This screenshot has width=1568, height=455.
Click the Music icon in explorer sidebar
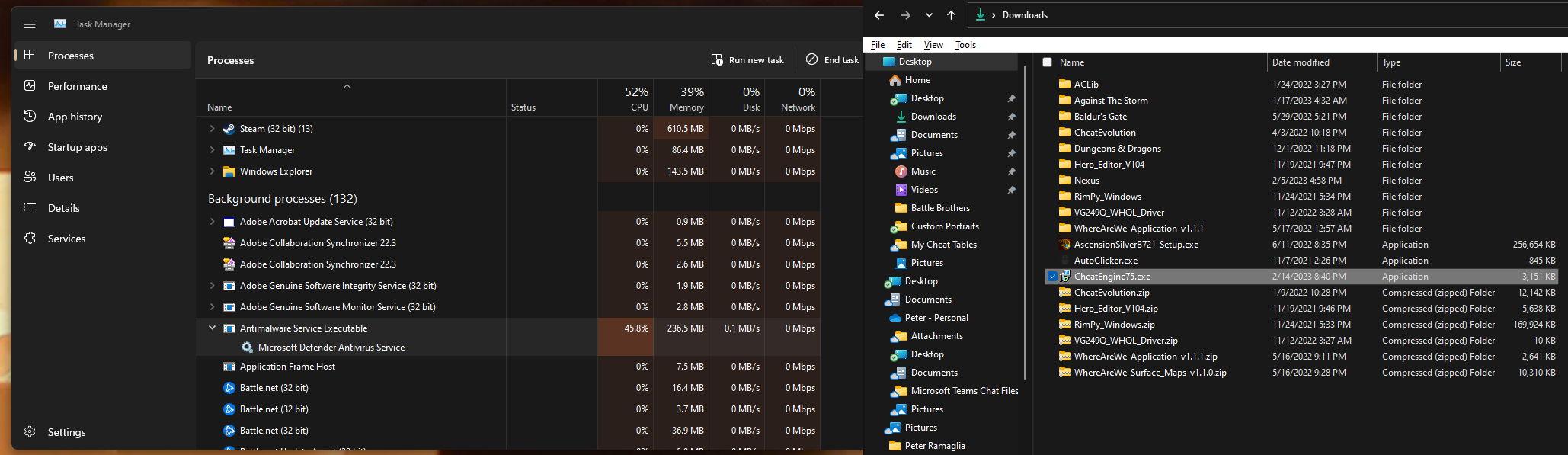click(x=901, y=171)
